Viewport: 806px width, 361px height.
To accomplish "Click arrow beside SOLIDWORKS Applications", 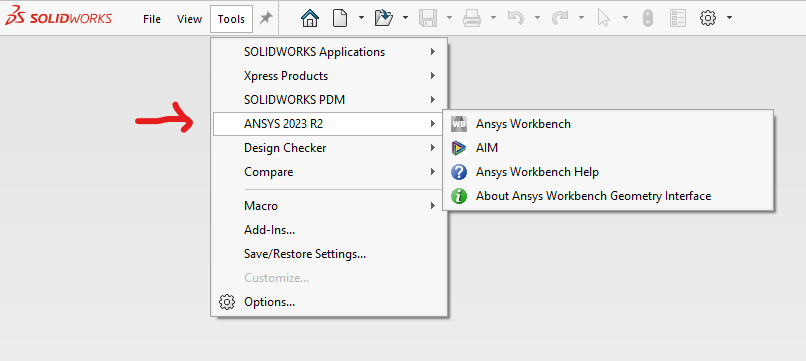I will [433, 52].
